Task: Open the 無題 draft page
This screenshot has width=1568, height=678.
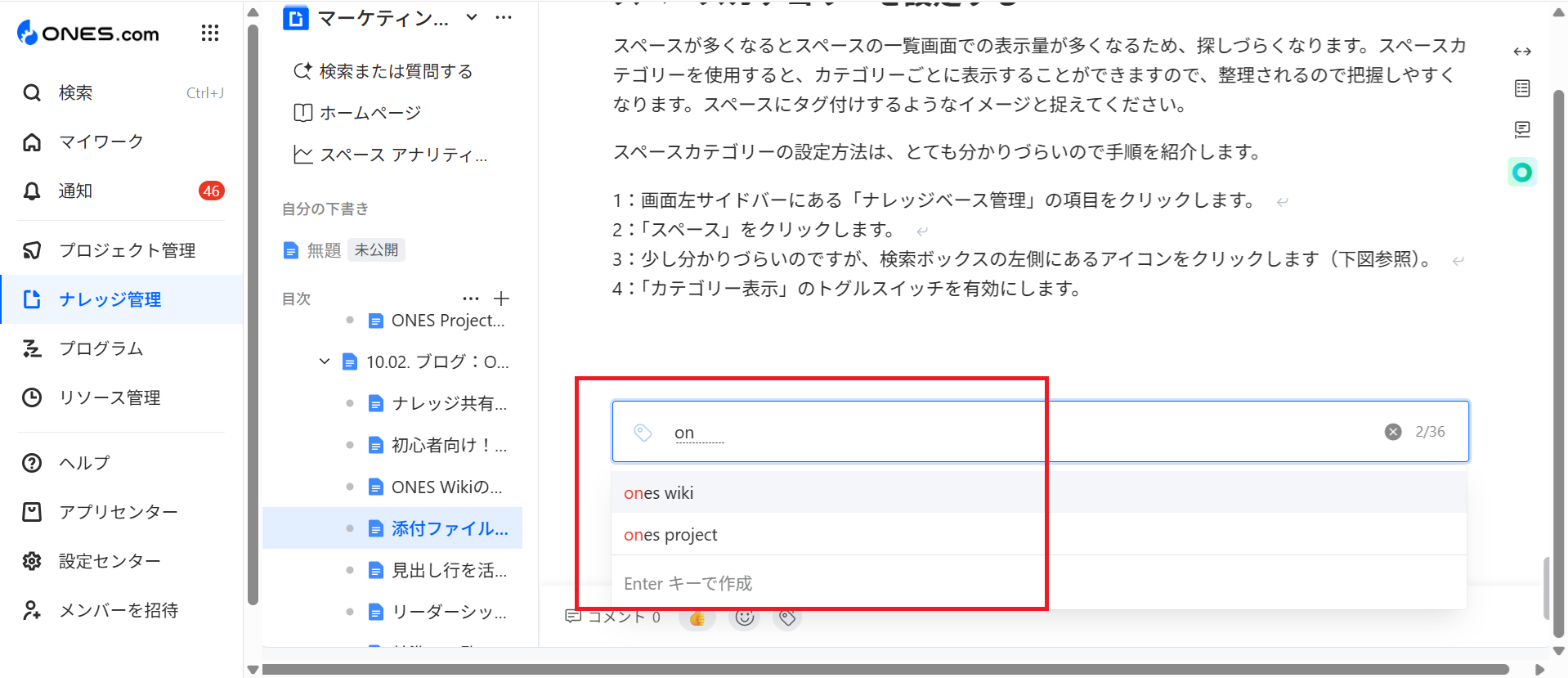Action: (311, 250)
